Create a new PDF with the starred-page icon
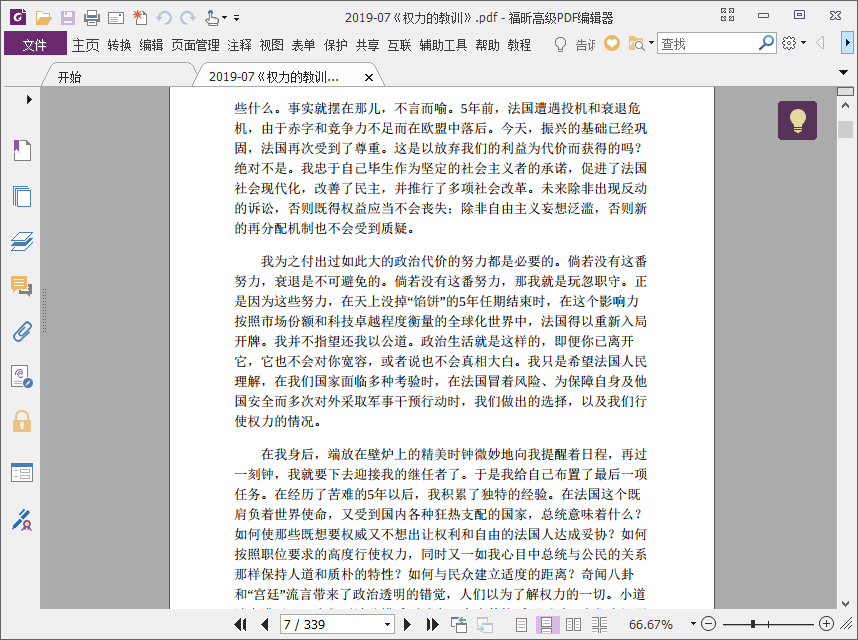The height and width of the screenshot is (640, 858). (x=140, y=18)
